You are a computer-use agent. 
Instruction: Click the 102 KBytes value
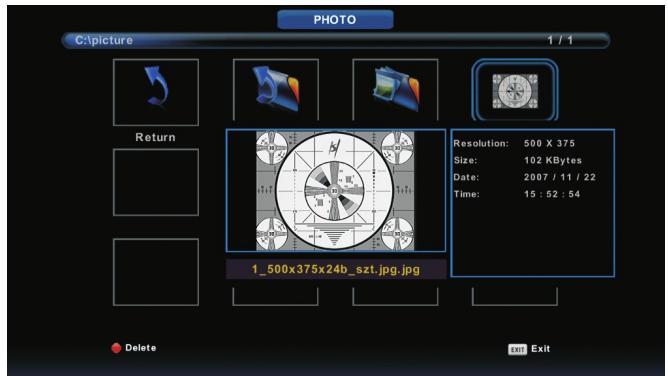click(x=553, y=161)
